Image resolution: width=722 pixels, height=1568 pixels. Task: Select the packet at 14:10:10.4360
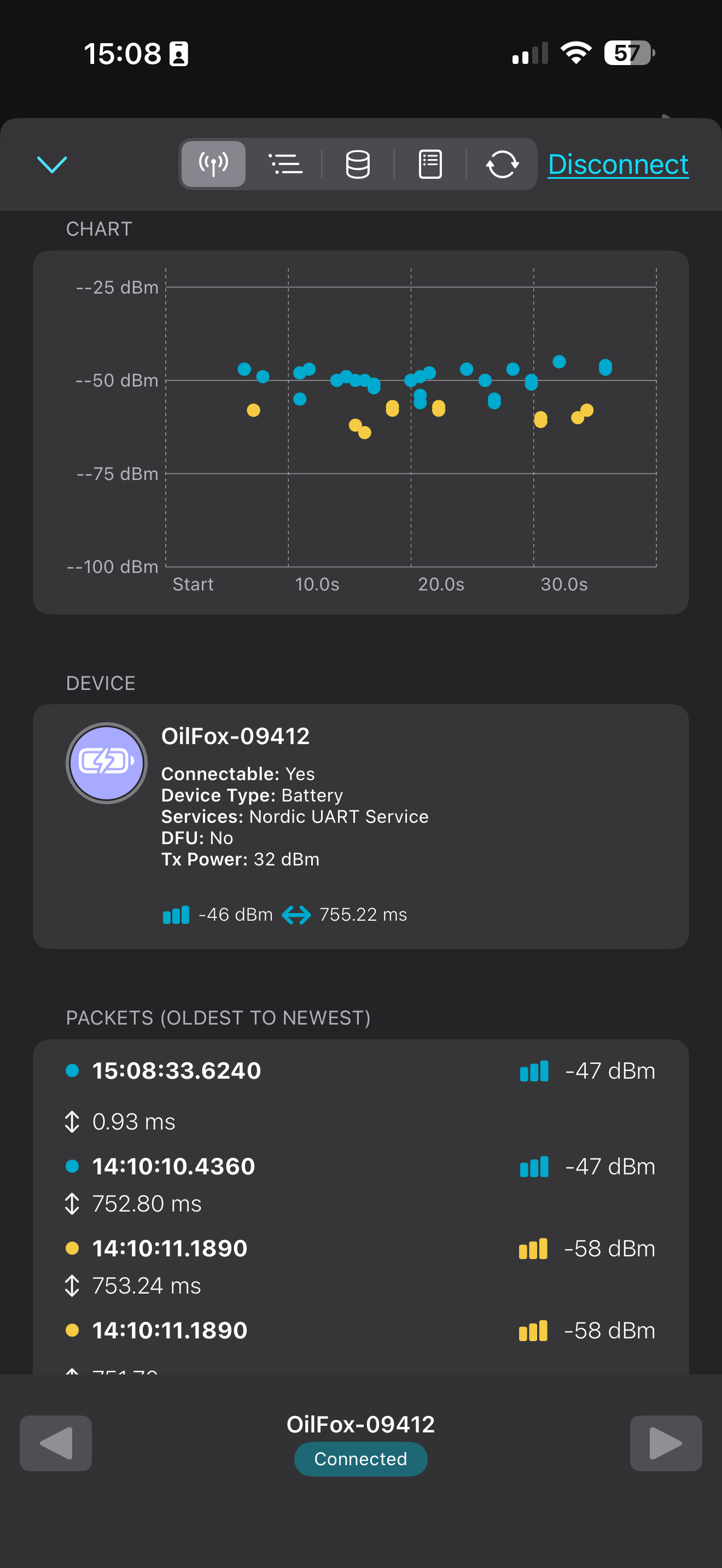coord(173,1166)
